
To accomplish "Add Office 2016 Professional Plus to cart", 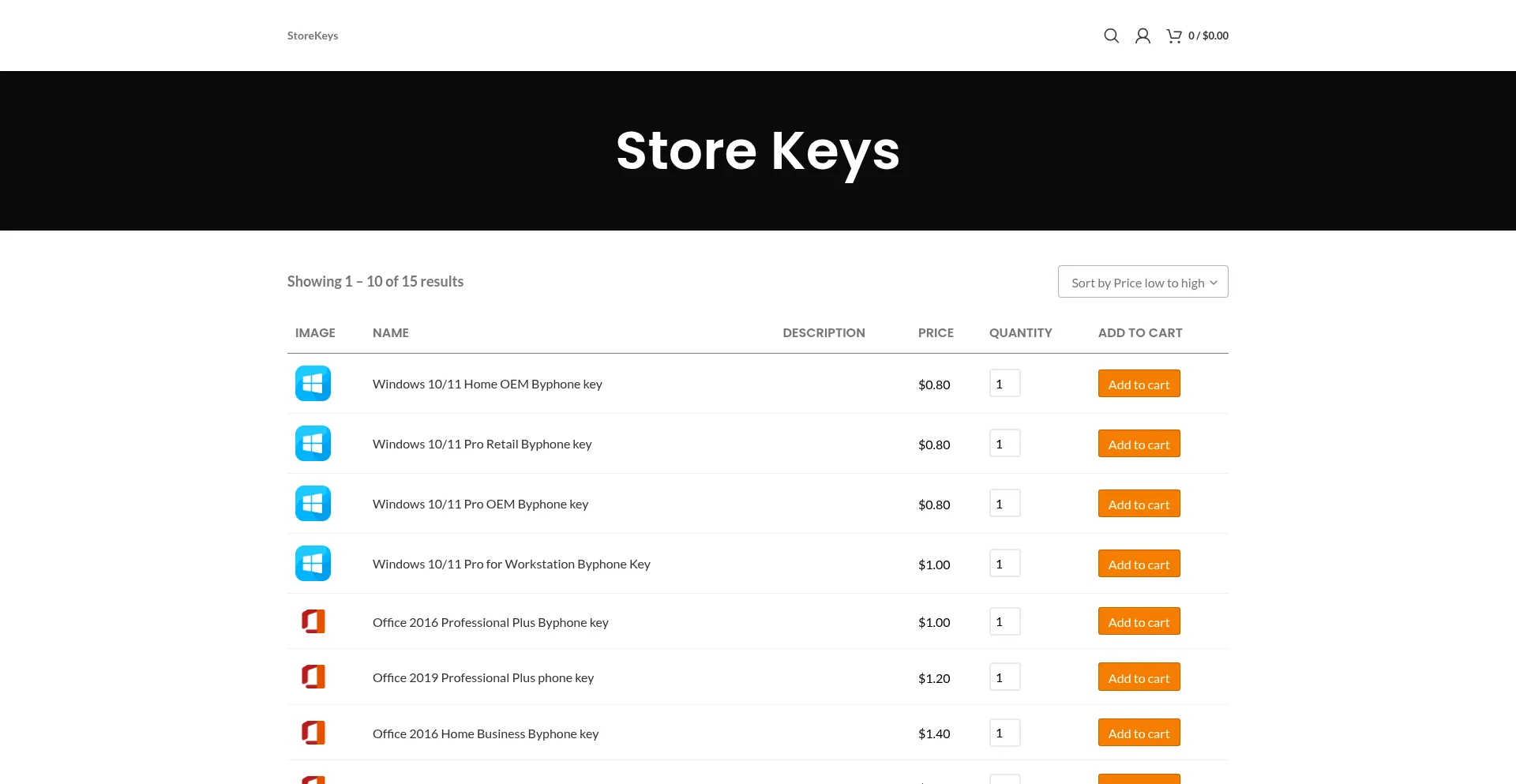I will pyautogui.click(x=1139, y=621).
